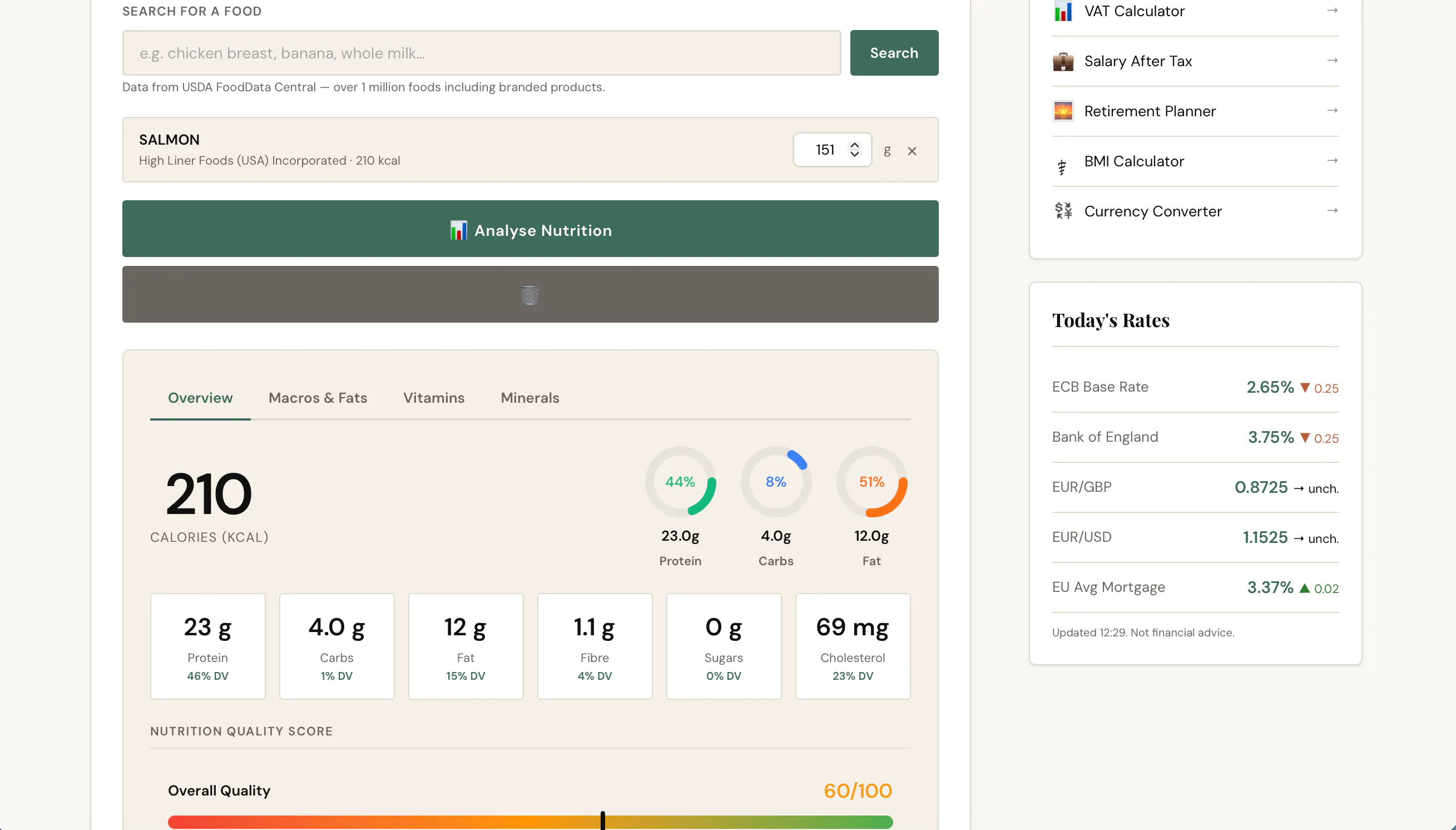Viewport: 1456px width, 830px height.
Task: Click the 'Updated 12:29. Not financial advice.' note
Action: point(1143,632)
